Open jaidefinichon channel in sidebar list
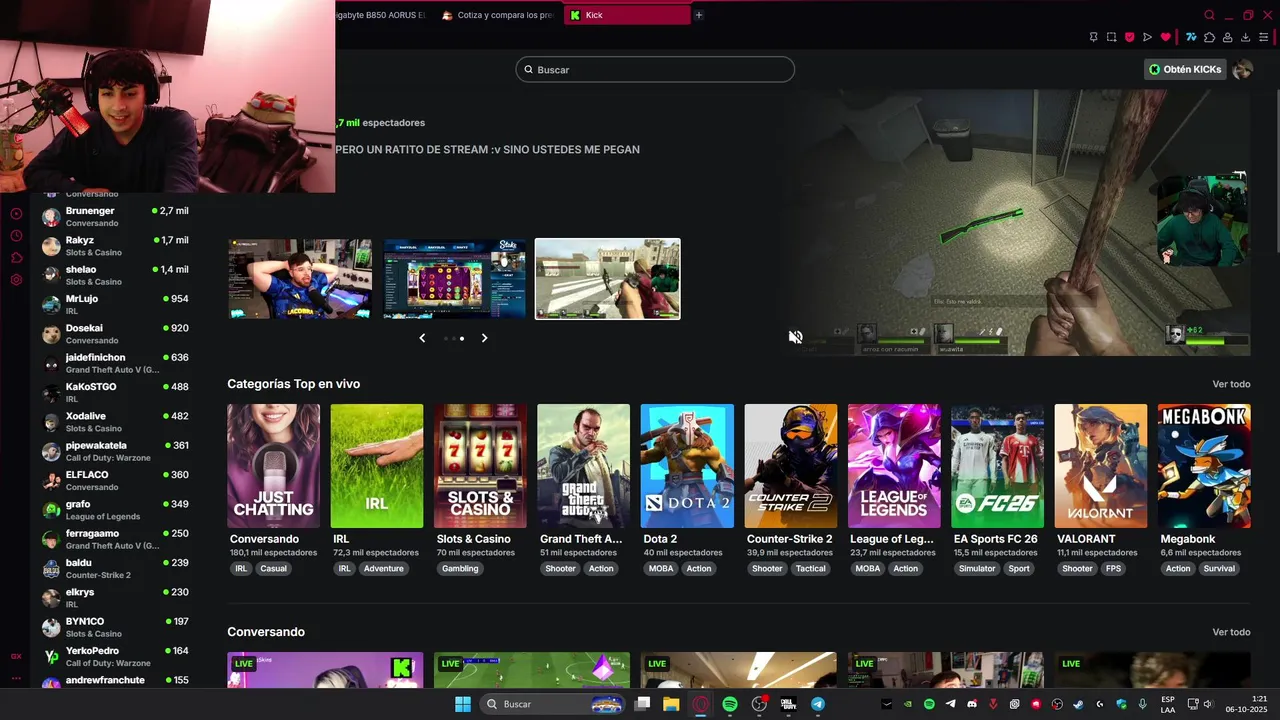This screenshot has height=720, width=1280. [115, 363]
